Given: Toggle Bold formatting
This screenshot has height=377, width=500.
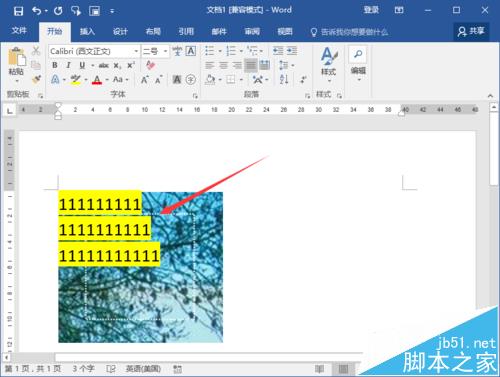Looking at the screenshot, I should coord(55,65).
